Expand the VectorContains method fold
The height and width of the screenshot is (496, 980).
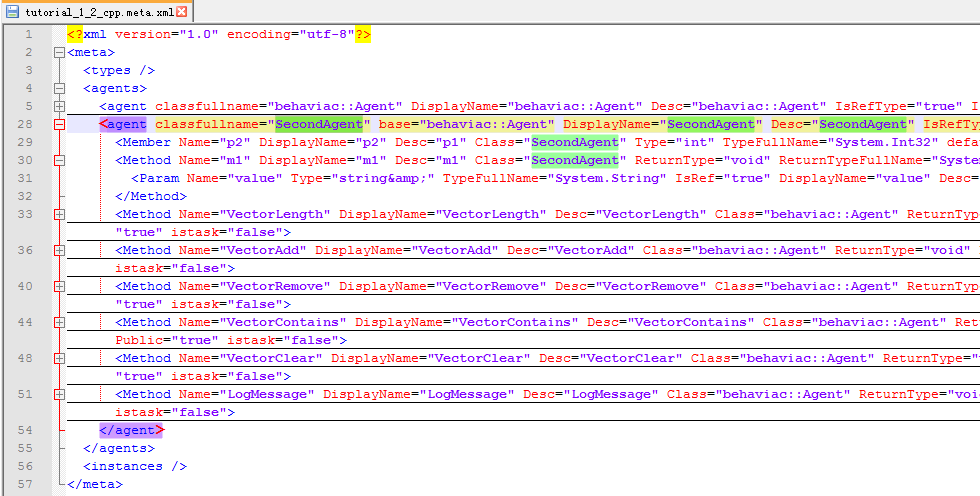[59, 322]
